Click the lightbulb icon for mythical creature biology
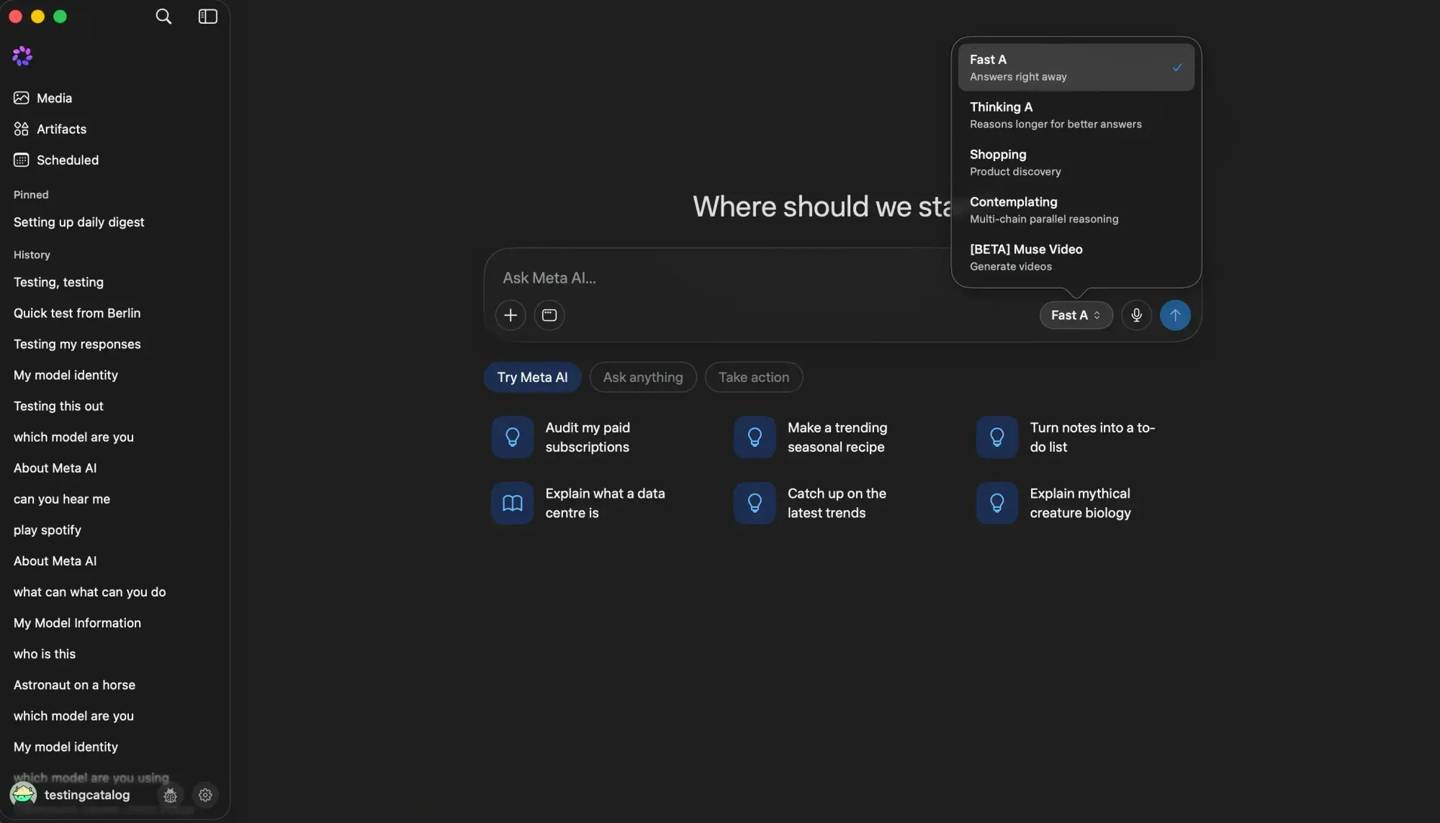Image resolution: width=1440 pixels, height=823 pixels. [997, 503]
